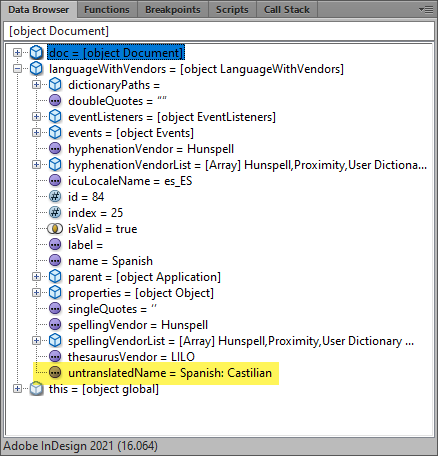Click the boolean icon next to isValid
This screenshot has width=438, height=456.
[x=55, y=229]
